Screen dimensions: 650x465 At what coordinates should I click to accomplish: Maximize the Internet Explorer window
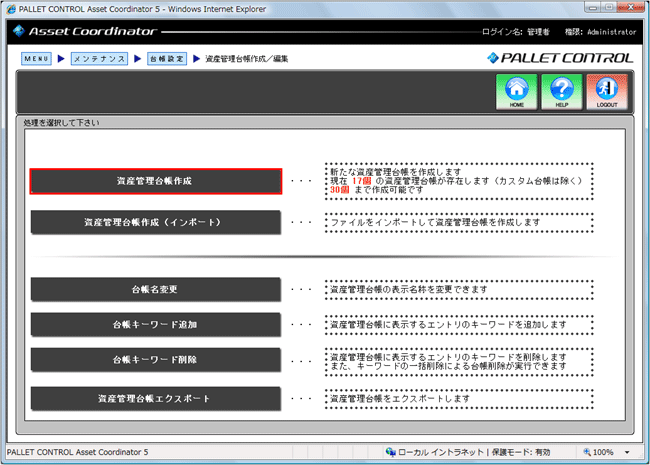609,7
